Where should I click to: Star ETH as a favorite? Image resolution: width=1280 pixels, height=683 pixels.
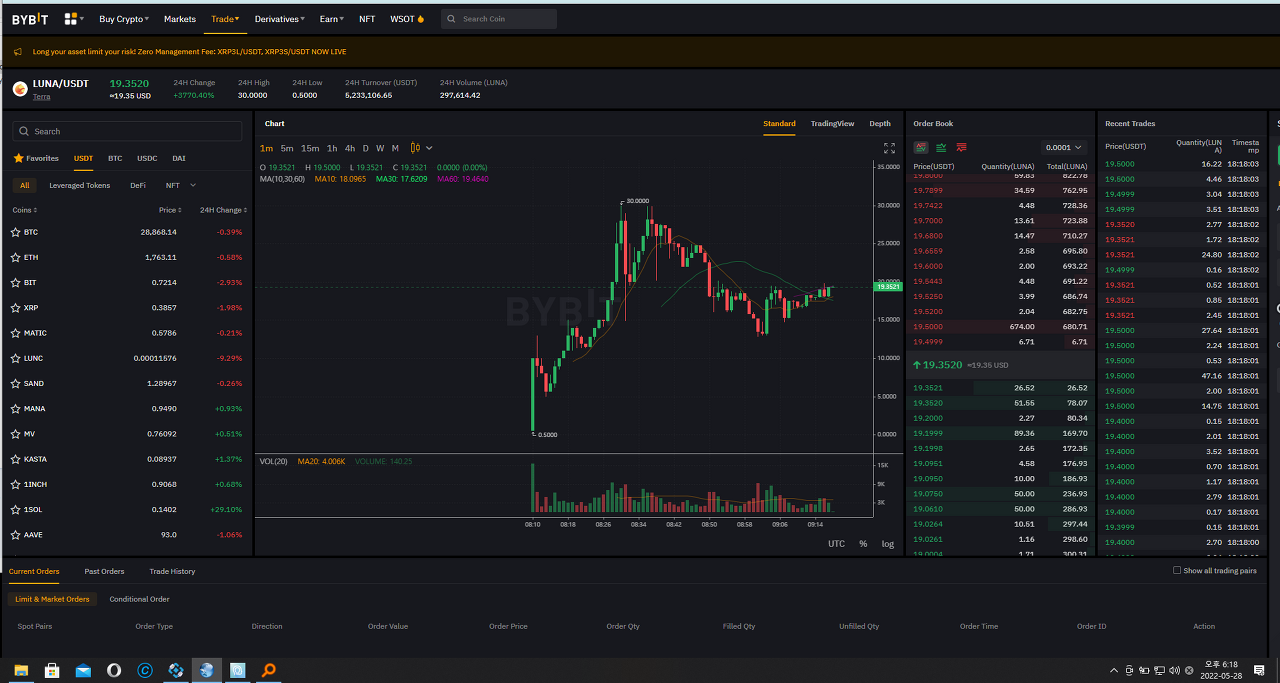[15, 257]
